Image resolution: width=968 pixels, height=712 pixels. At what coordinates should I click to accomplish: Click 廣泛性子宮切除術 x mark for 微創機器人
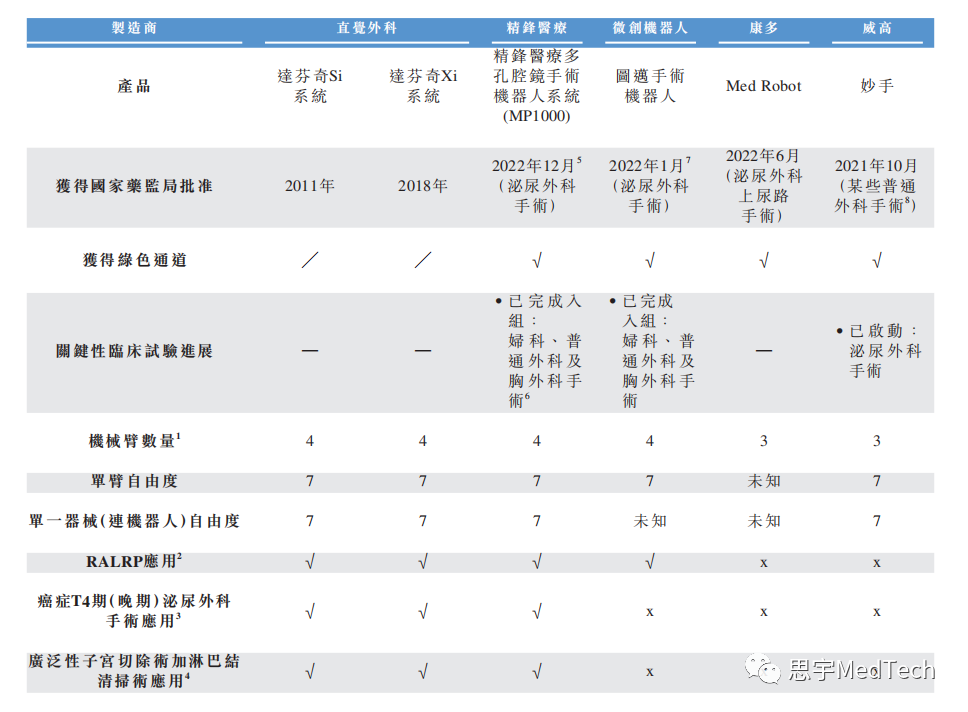pos(649,672)
